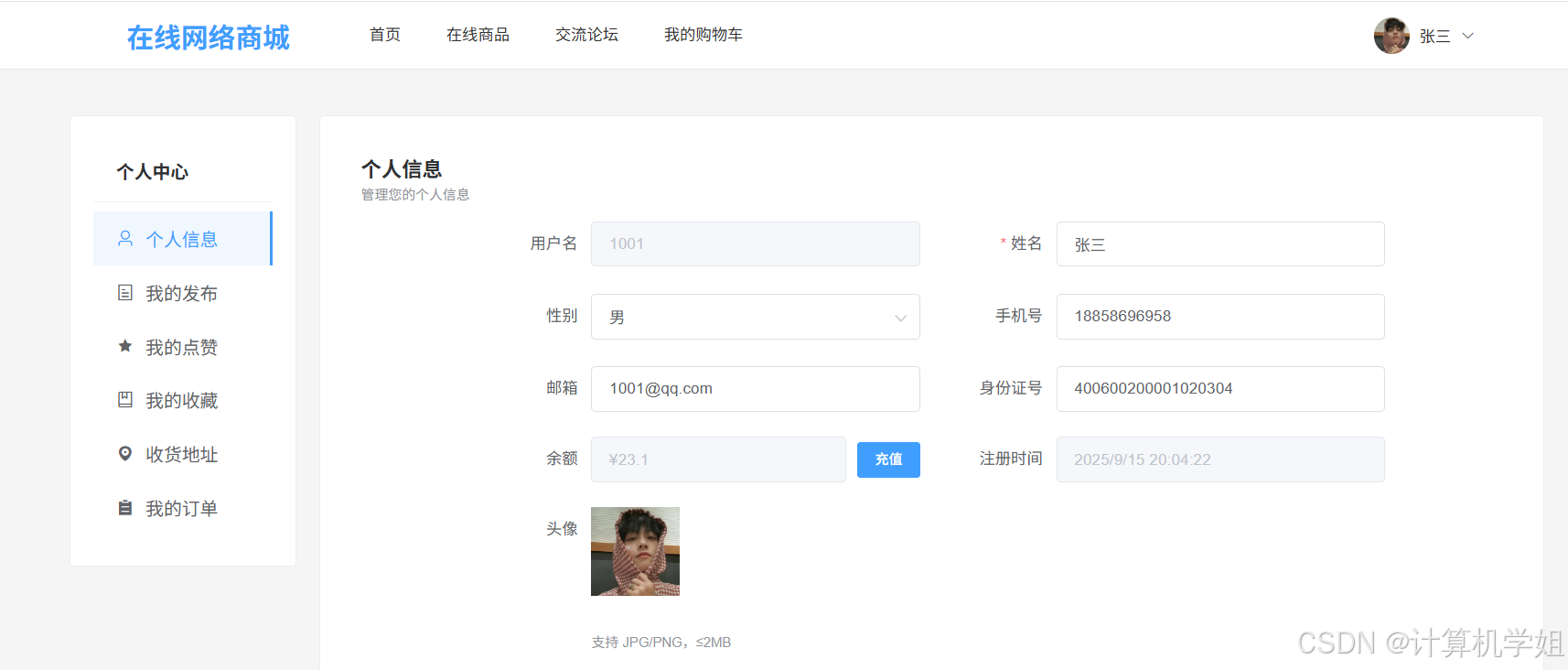Click the clipboard icon beside 我的订单

point(125,508)
